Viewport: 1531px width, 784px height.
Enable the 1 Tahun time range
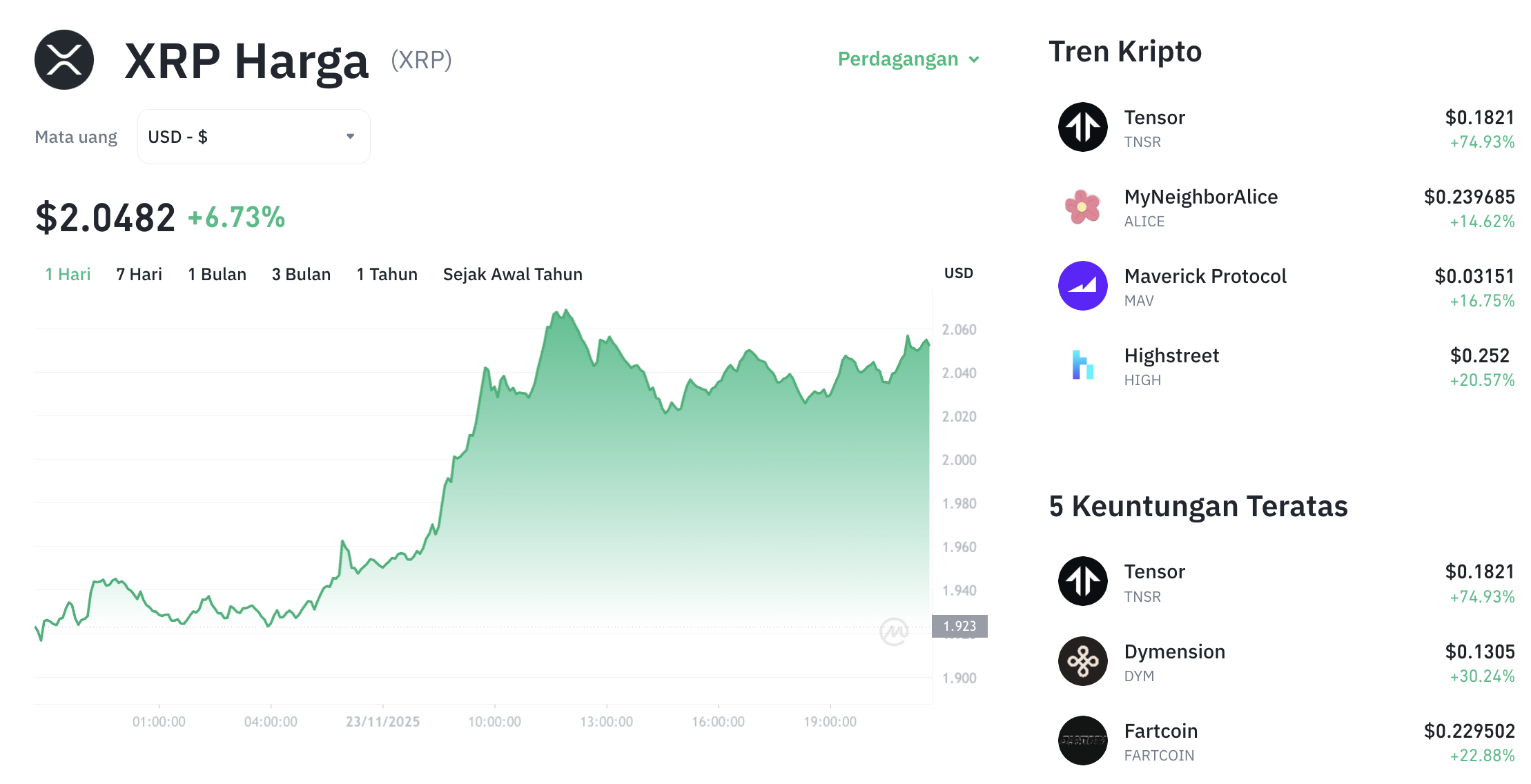(x=387, y=274)
